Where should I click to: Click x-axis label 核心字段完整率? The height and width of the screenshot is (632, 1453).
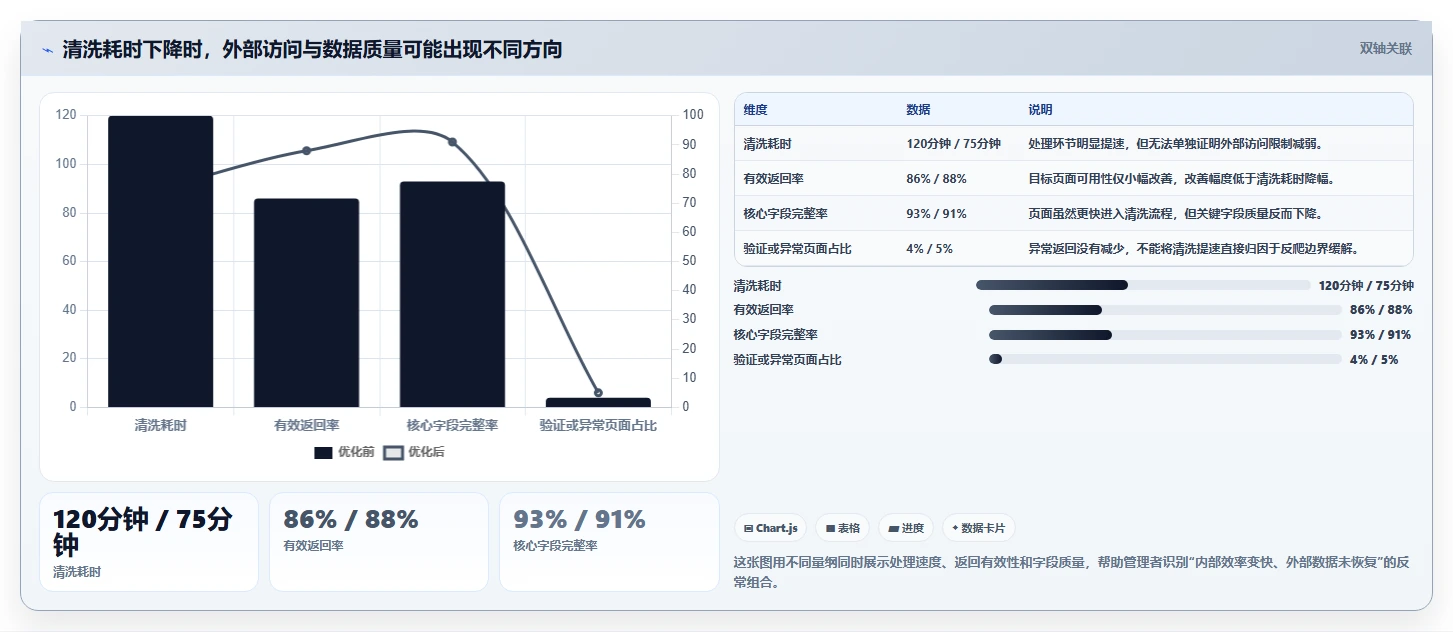pyautogui.click(x=452, y=425)
